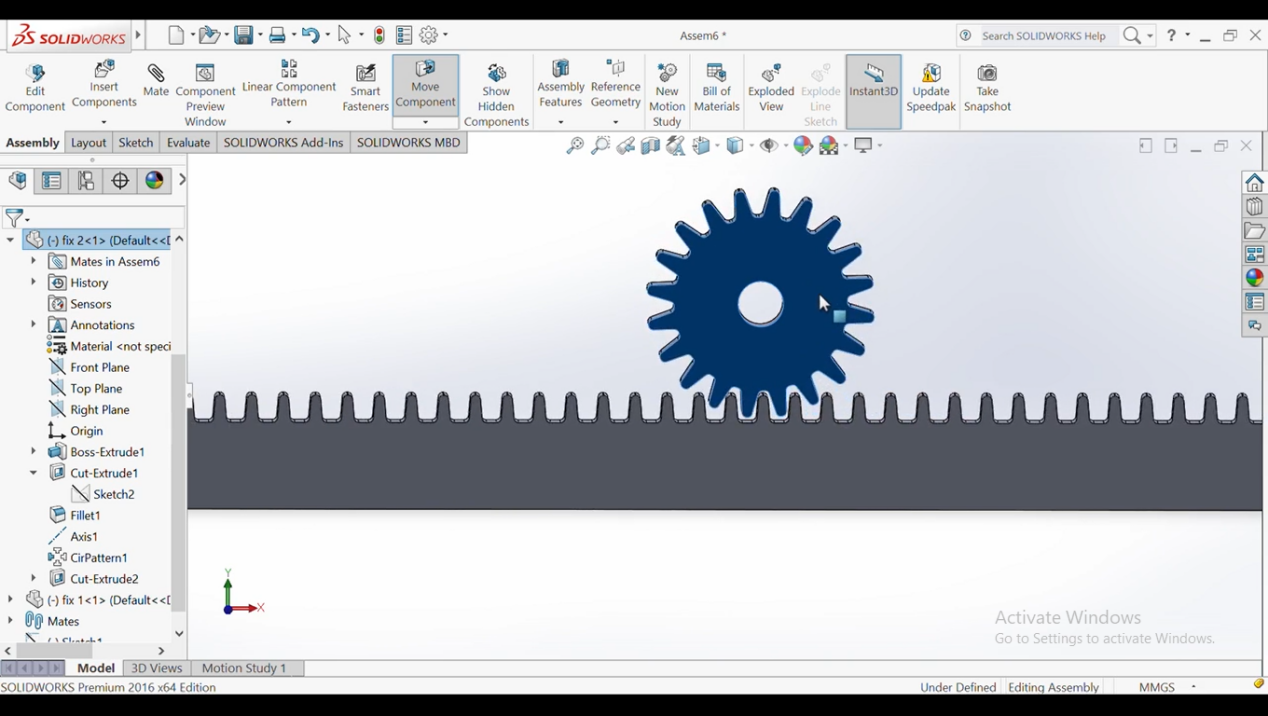Image resolution: width=1268 pixels, height=716 pixels.
Task: Collapse the Cut-Extrude1 feature
Action: click(x=34, y=473)
